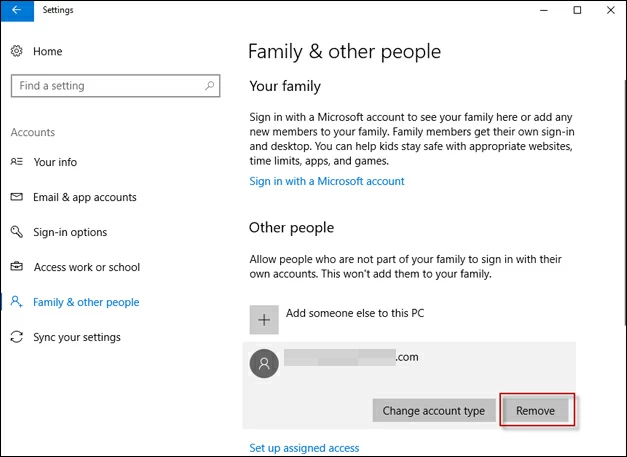Open Set up assigned access link
Viewport: 627px width, 457px height.
pyautogui.click(x=304, y=448)
